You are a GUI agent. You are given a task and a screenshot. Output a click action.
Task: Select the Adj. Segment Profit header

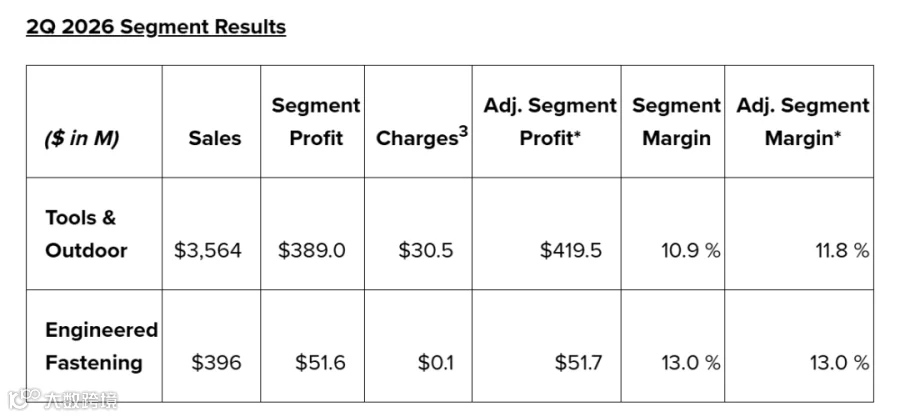[549, 122]
